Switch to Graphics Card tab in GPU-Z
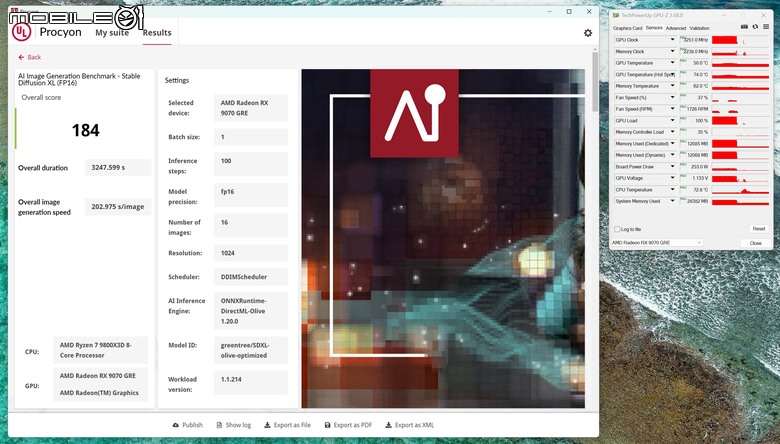 point(627,28)
